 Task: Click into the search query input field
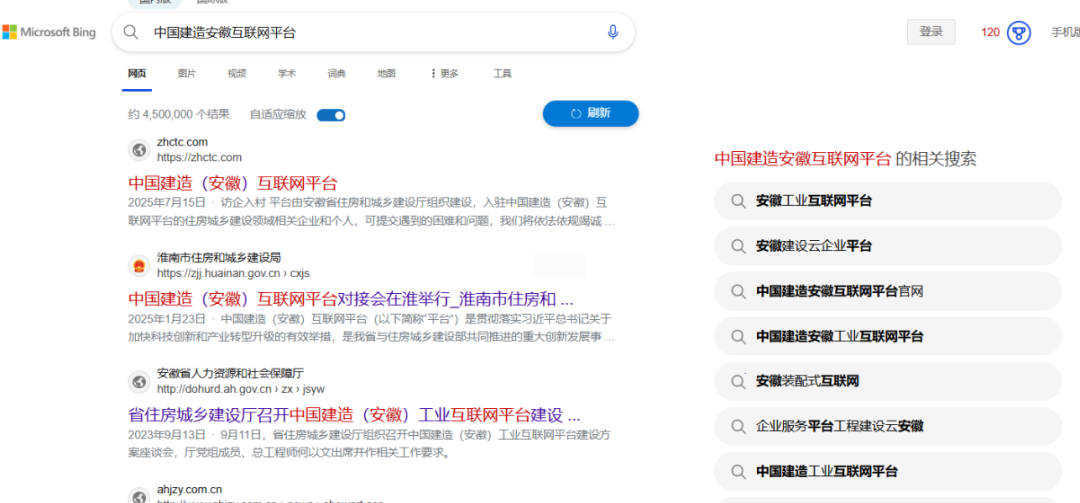click(372, 32)
